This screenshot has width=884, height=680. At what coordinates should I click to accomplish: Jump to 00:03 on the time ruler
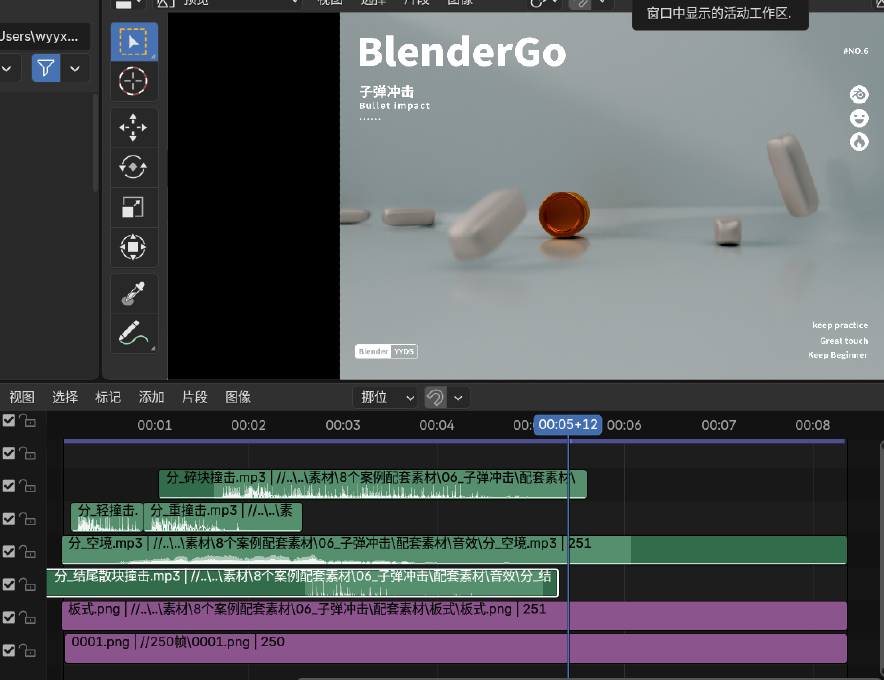(343, 425)
